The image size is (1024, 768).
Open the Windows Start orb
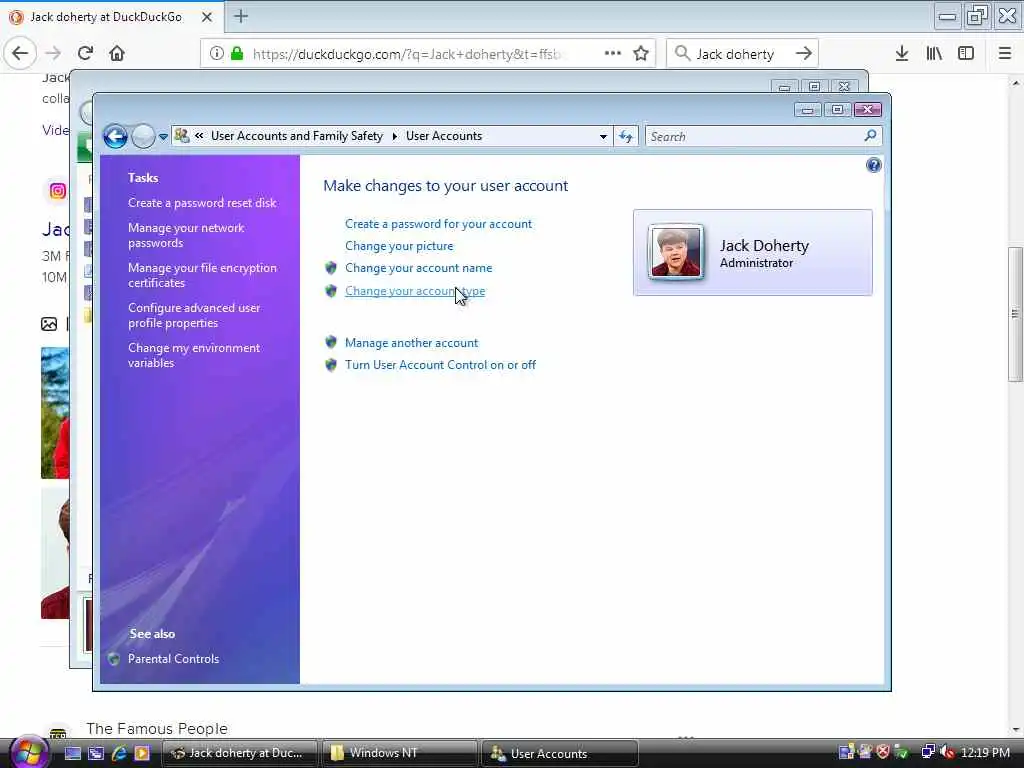point(27,753)
